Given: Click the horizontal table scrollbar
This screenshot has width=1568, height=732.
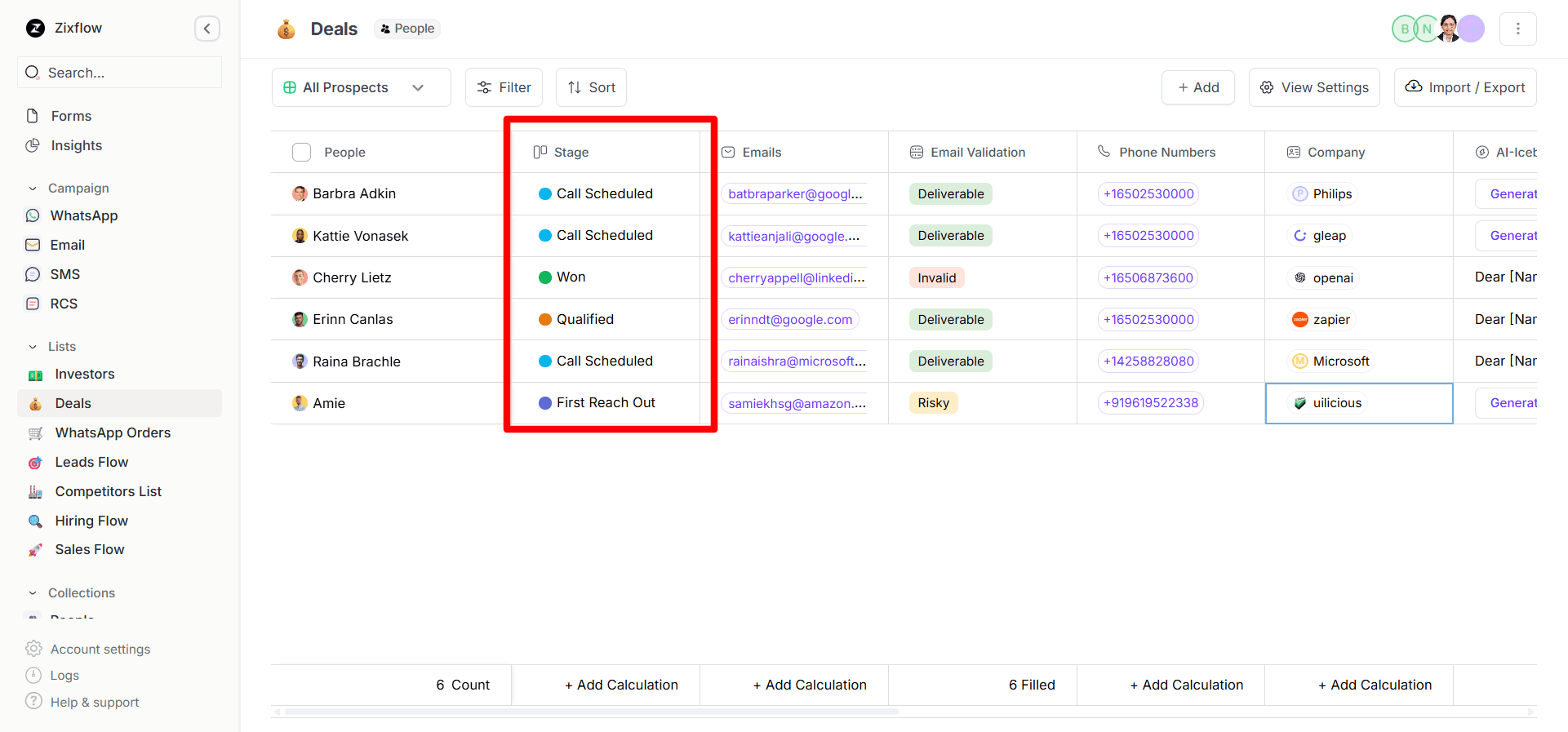Looking at the screenshot, I should 592,712.
